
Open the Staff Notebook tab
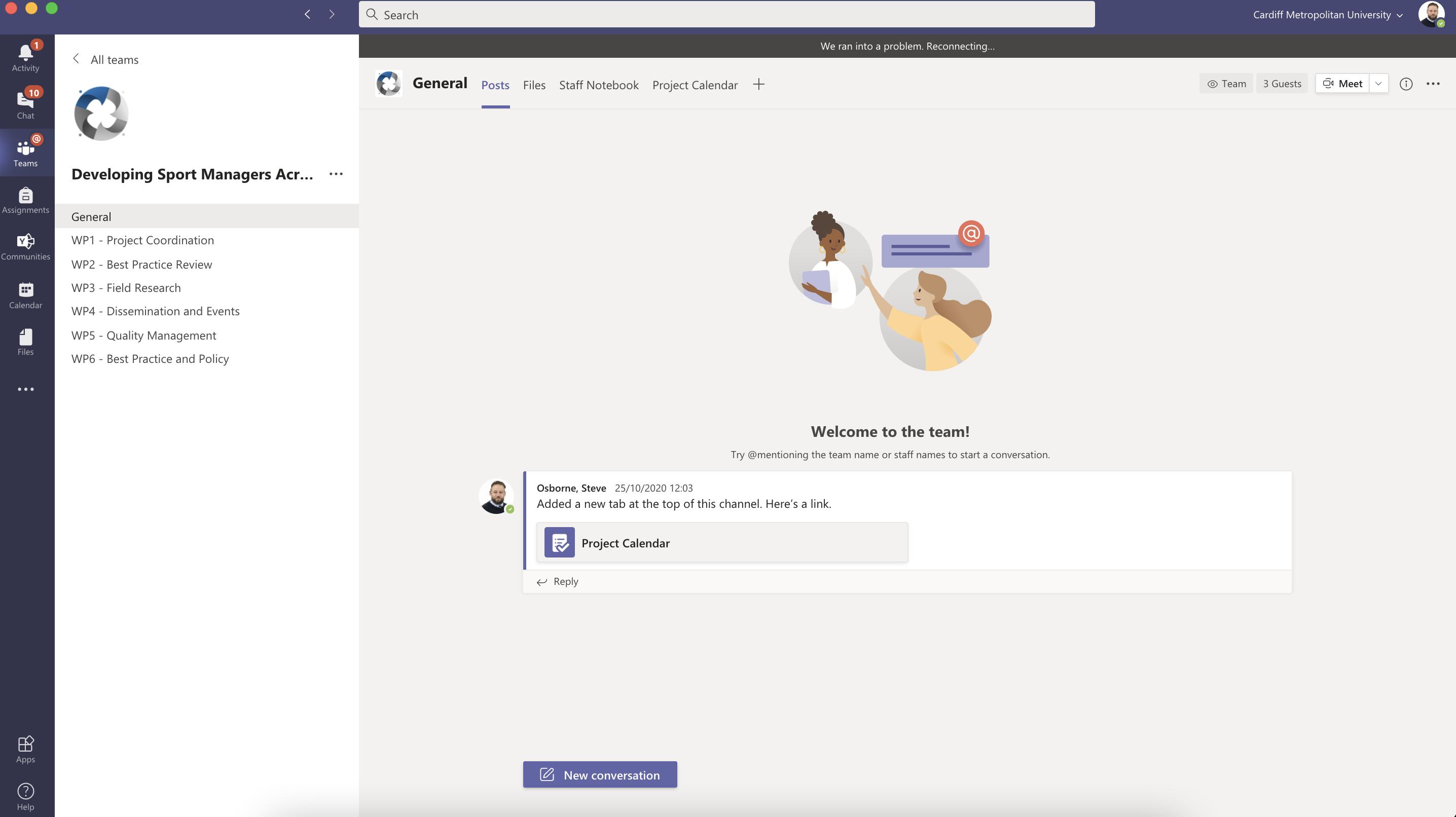[x=599, y=85]
